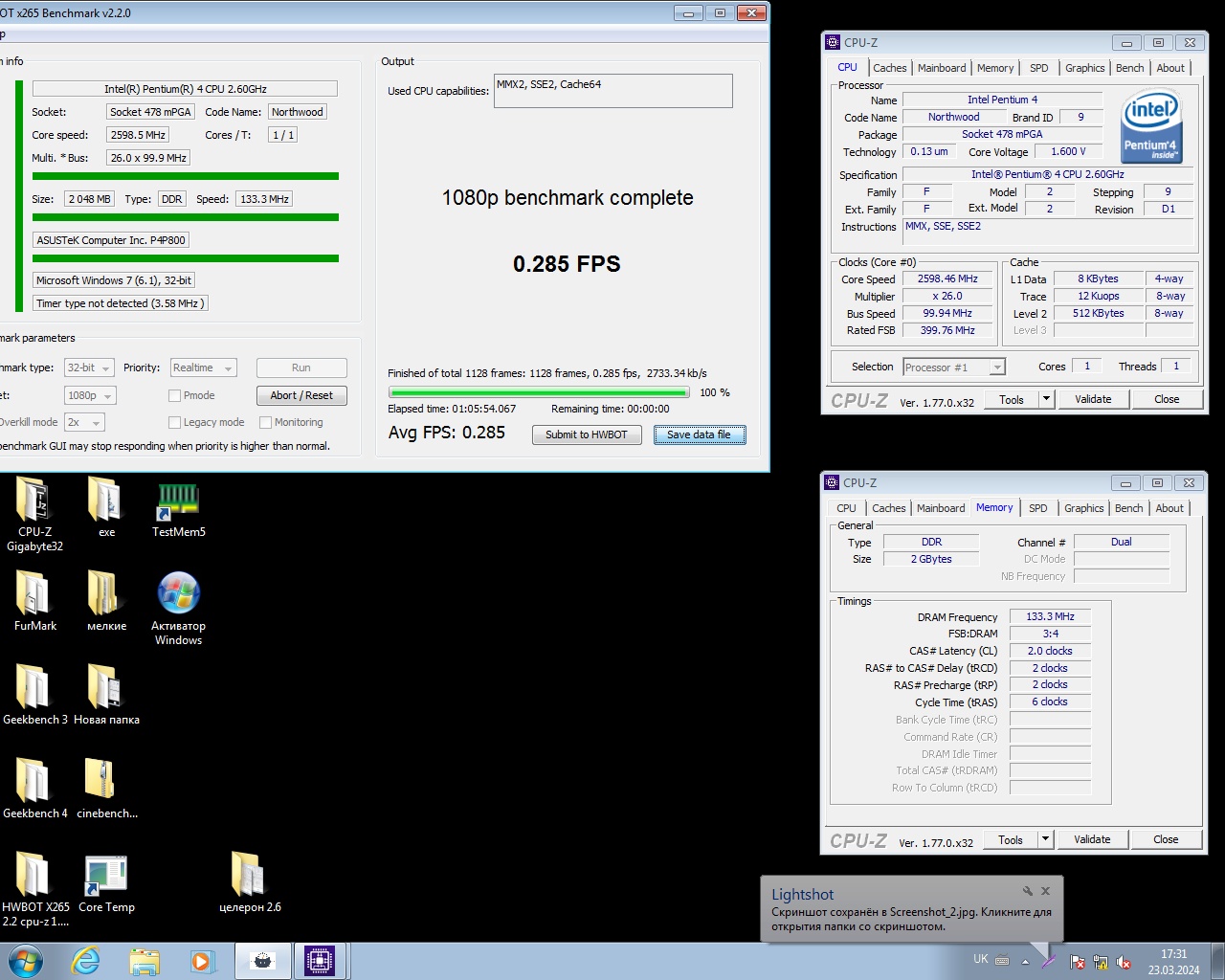Click the Lightshot notification options wrench icon
1225x980 pixels.
1028,891
